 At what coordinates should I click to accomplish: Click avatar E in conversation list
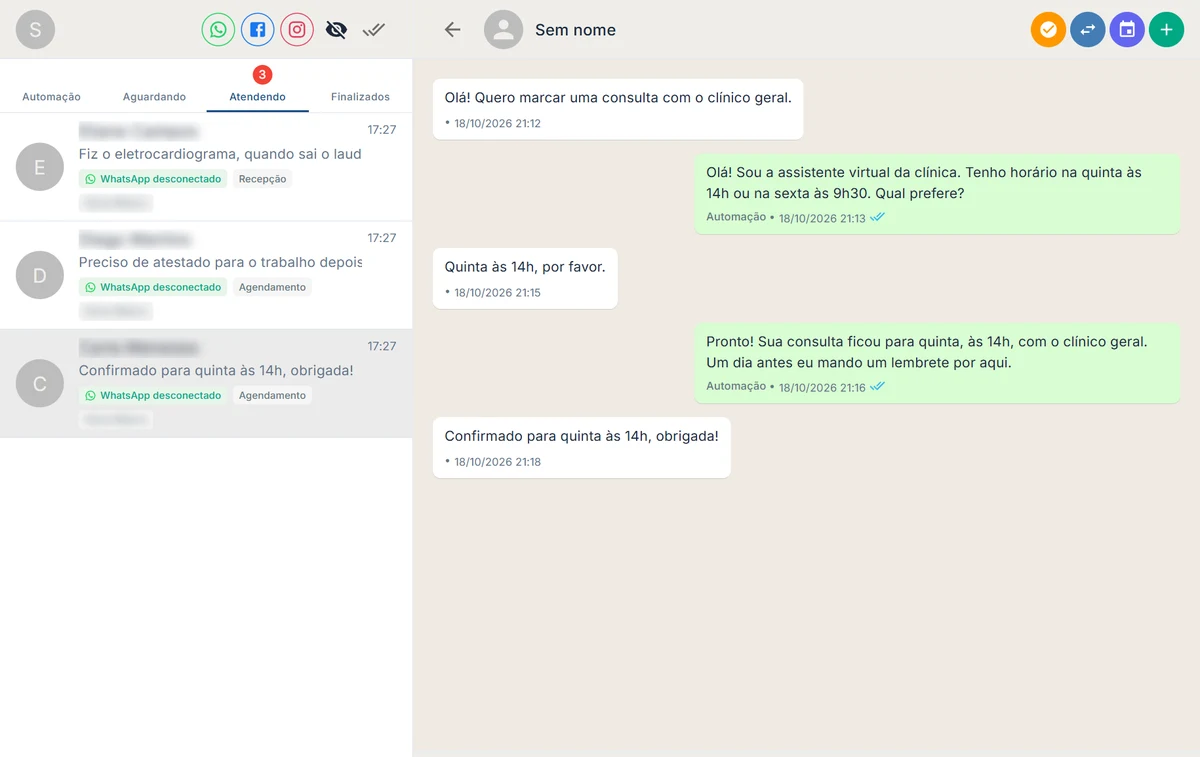(40, 167)
